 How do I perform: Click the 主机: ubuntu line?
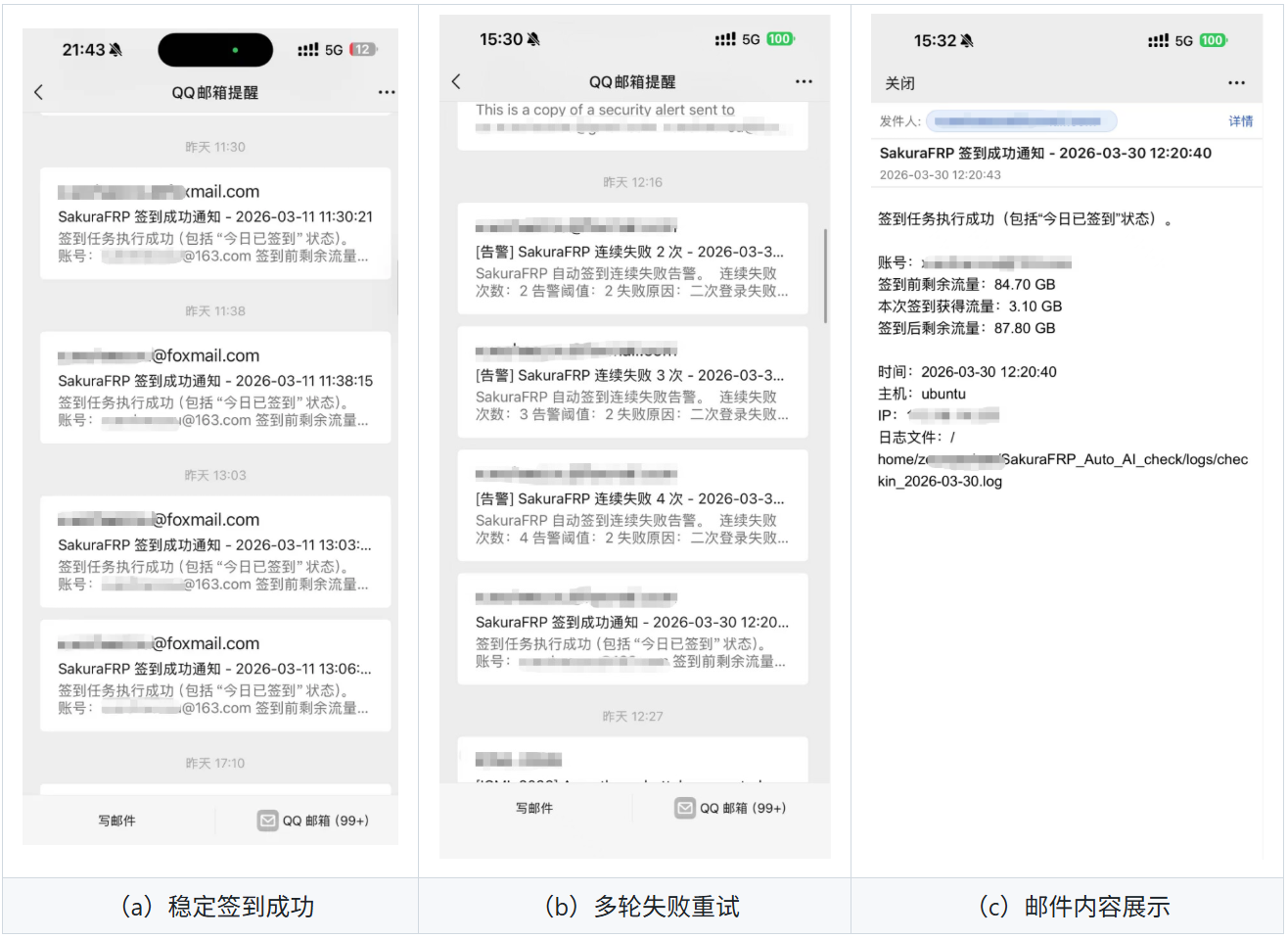pyautogui.click(x=922, y=394)
